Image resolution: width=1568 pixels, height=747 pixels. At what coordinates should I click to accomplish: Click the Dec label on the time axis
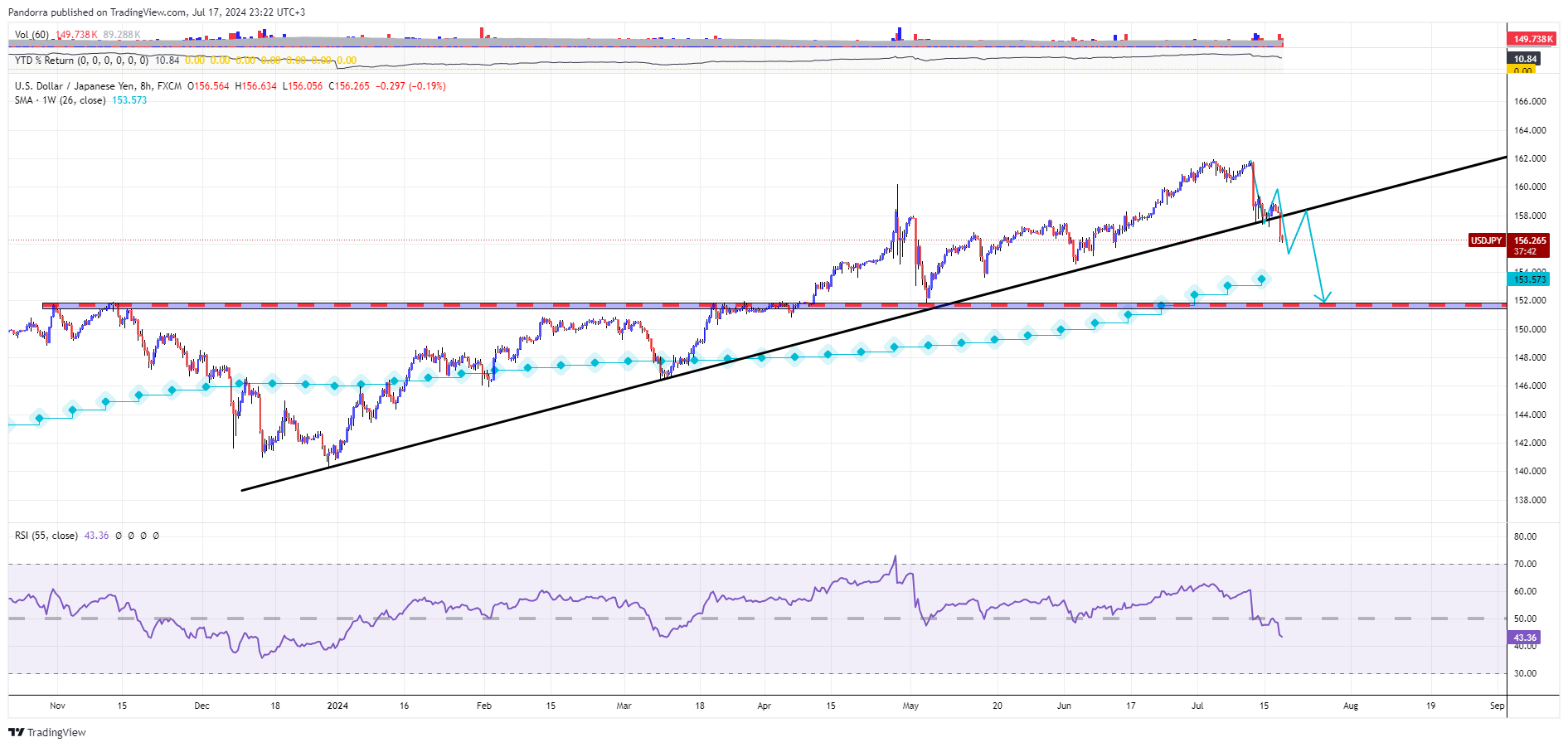[201, 706]
